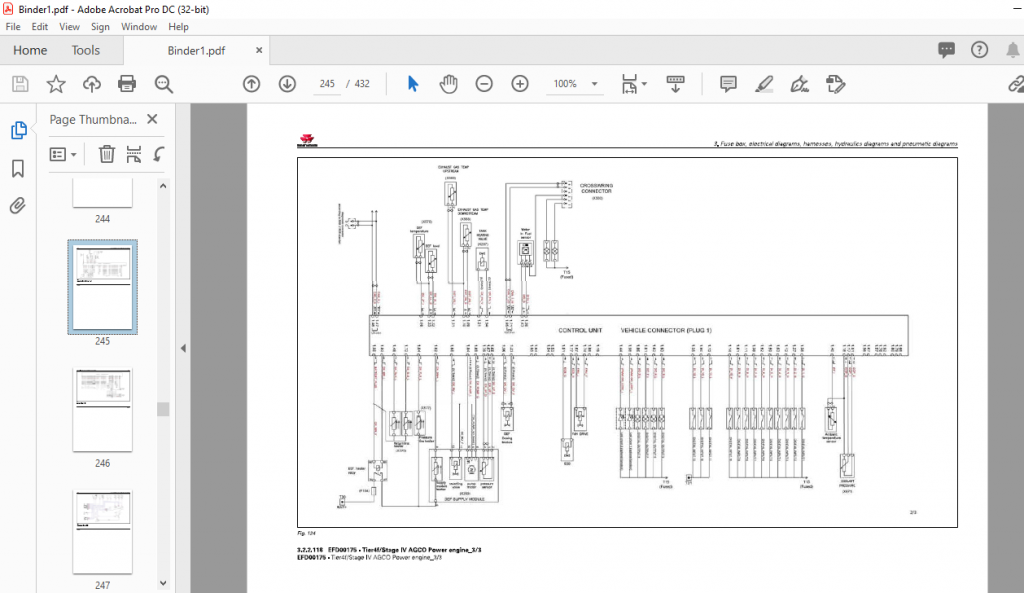Open the Sign menu
The image size is (1024, 593).
(x=100, y=27)
